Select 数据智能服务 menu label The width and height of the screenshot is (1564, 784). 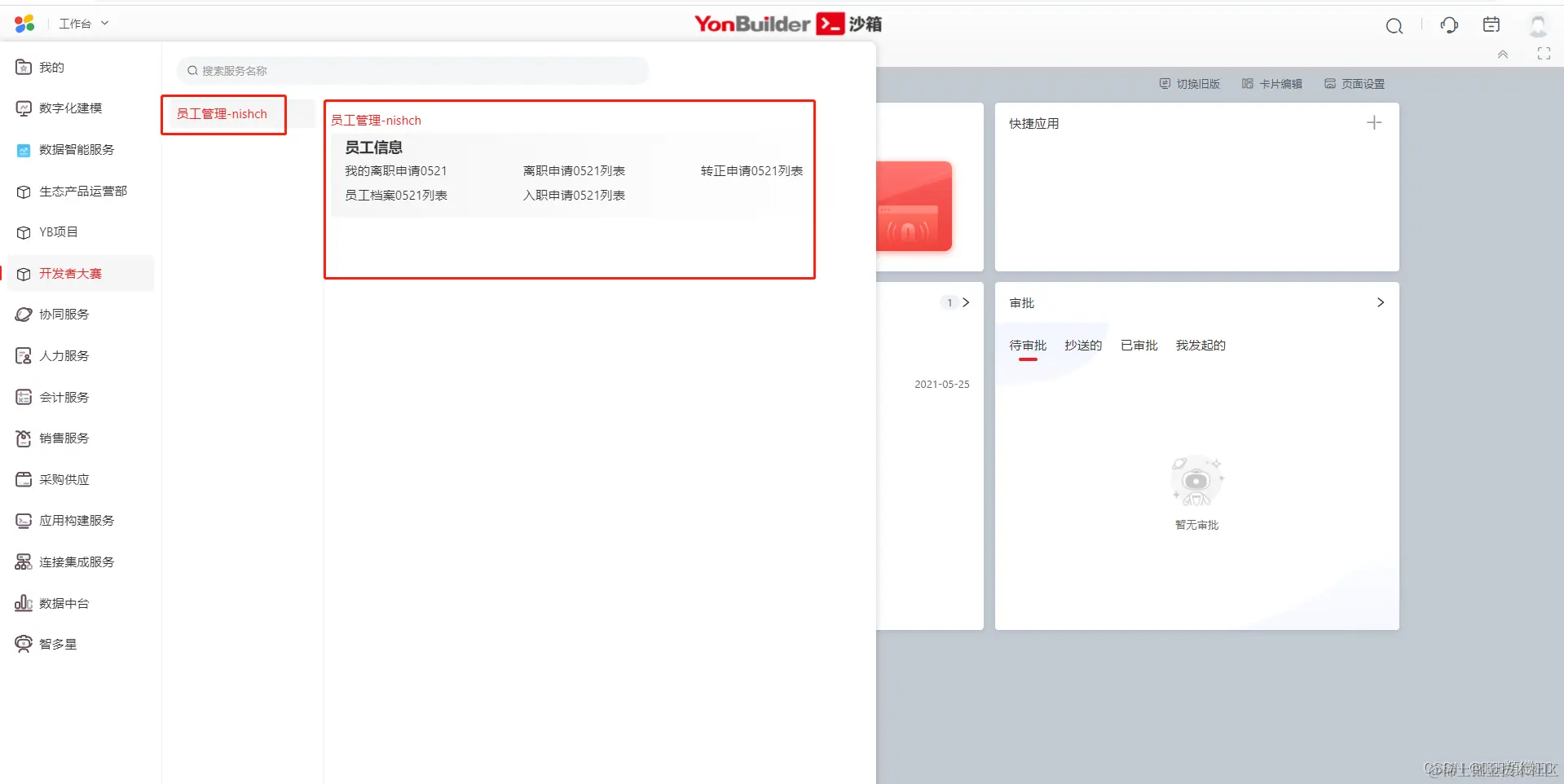point(77,150)
